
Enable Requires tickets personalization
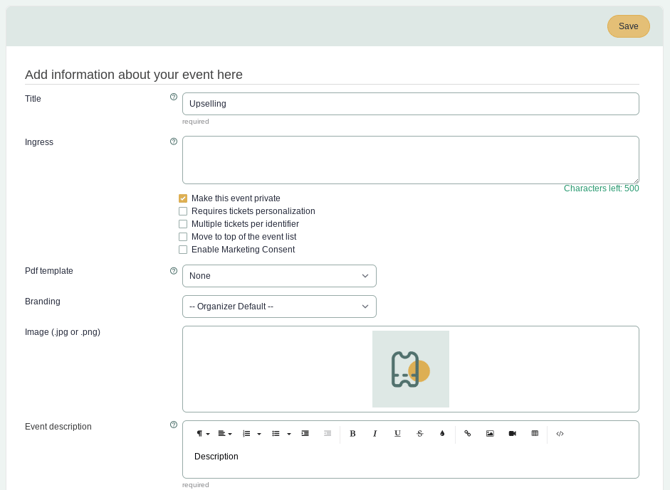tap(183, 211)
